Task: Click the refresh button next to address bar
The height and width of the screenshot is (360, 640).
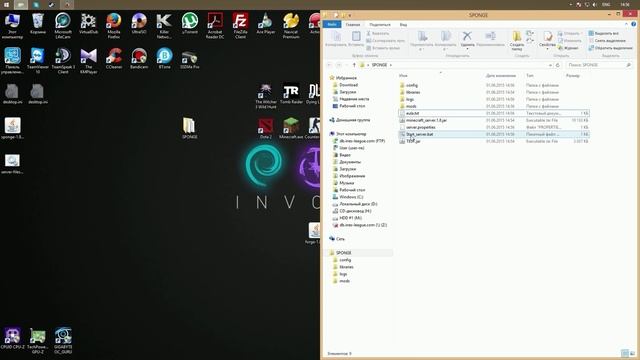Action: click(x=558, y=65)
